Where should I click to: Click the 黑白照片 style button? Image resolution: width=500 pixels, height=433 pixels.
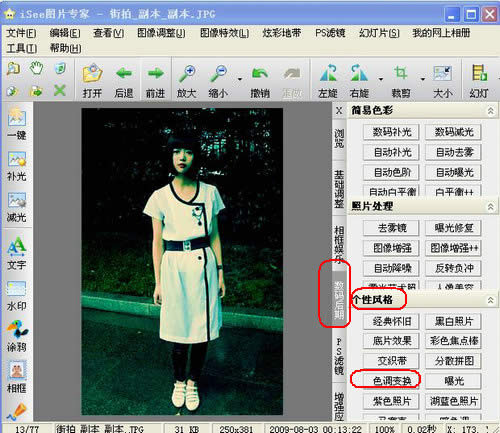point(454,321)
